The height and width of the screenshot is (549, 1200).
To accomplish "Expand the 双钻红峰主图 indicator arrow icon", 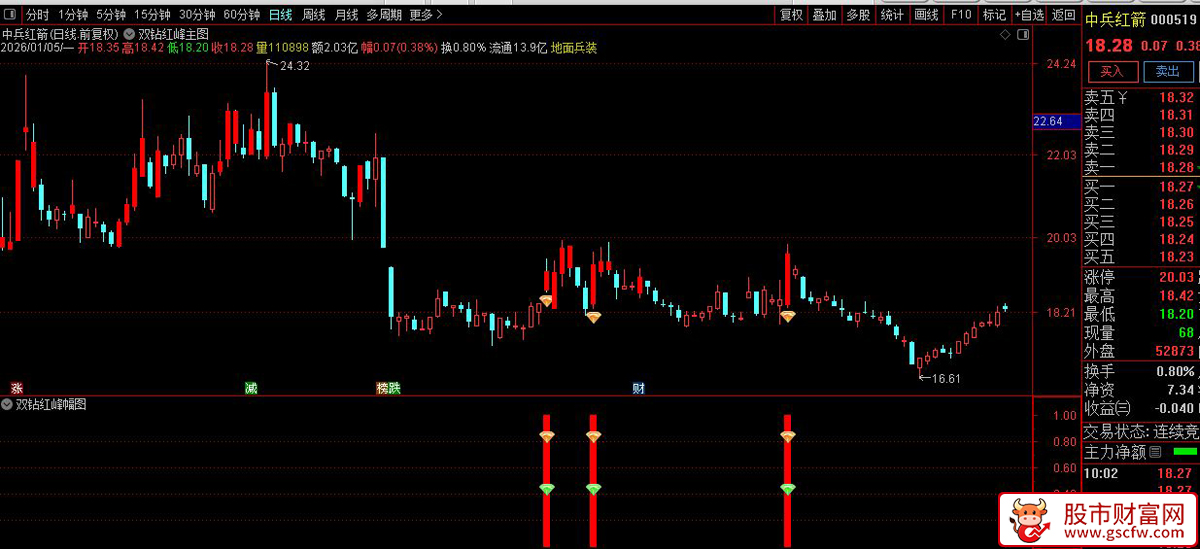I will click(131, 33).
